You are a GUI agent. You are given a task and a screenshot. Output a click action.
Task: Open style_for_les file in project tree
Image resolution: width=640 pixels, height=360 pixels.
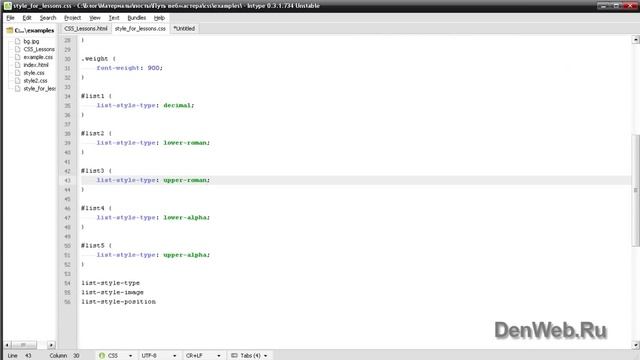point(39,89)
